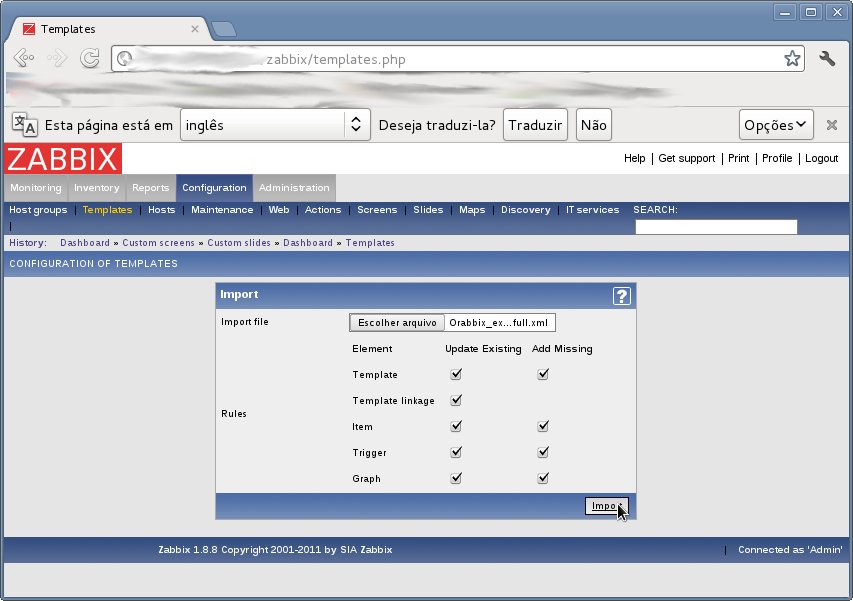This screenshot has width=853, height=601.
Task: Click the Templates tab favicon
Action: tap(29, 29)
